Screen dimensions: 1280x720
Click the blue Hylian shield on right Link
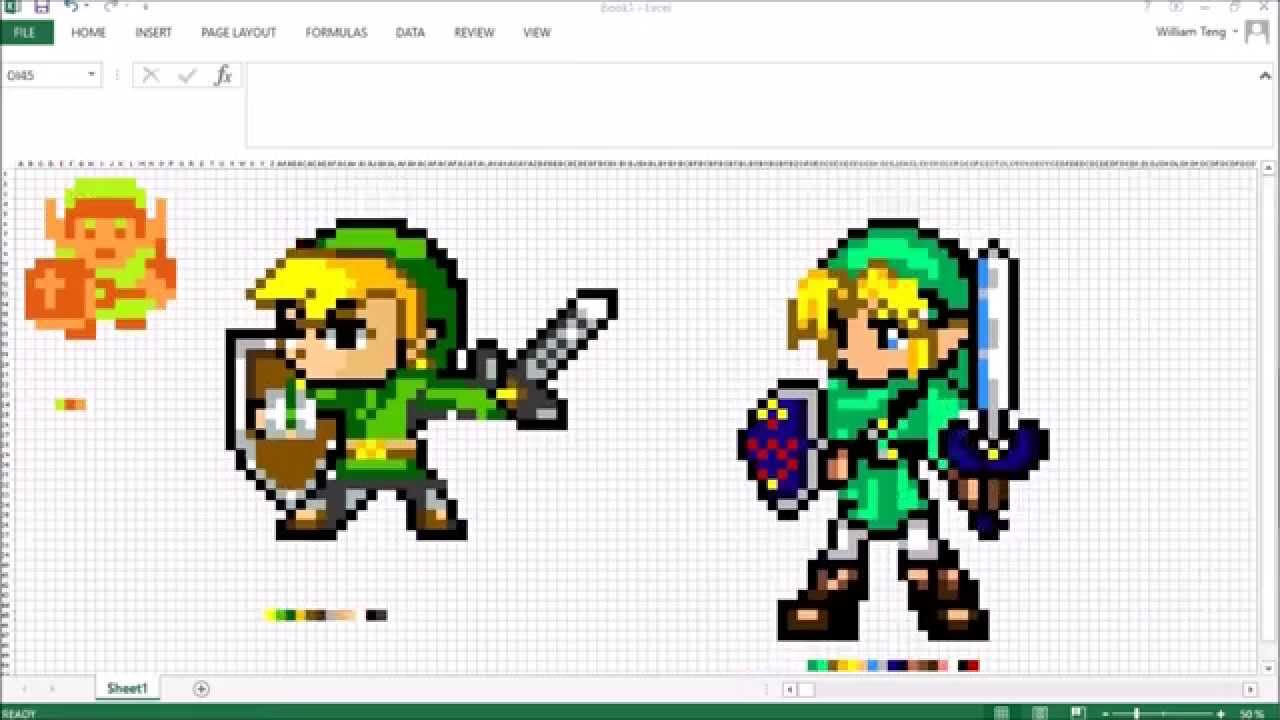[781, 449]
